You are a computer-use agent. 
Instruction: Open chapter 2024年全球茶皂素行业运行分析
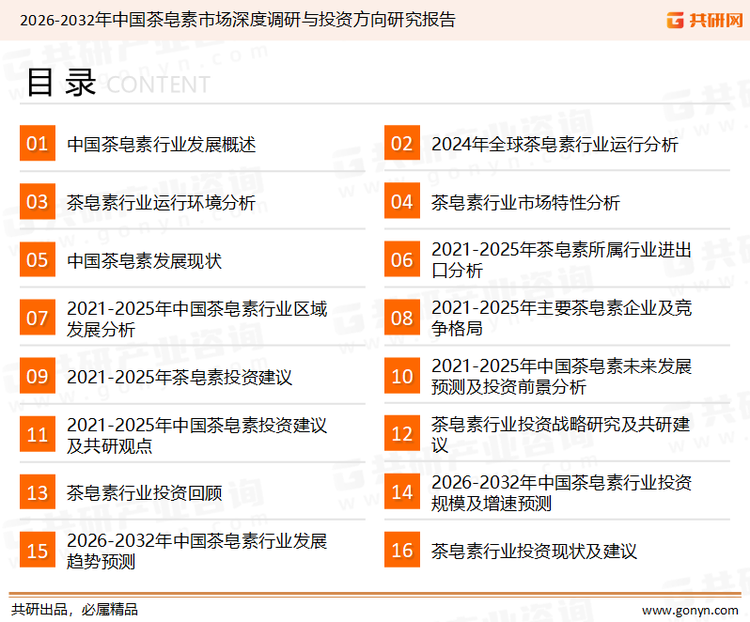[x=554, y=145]
